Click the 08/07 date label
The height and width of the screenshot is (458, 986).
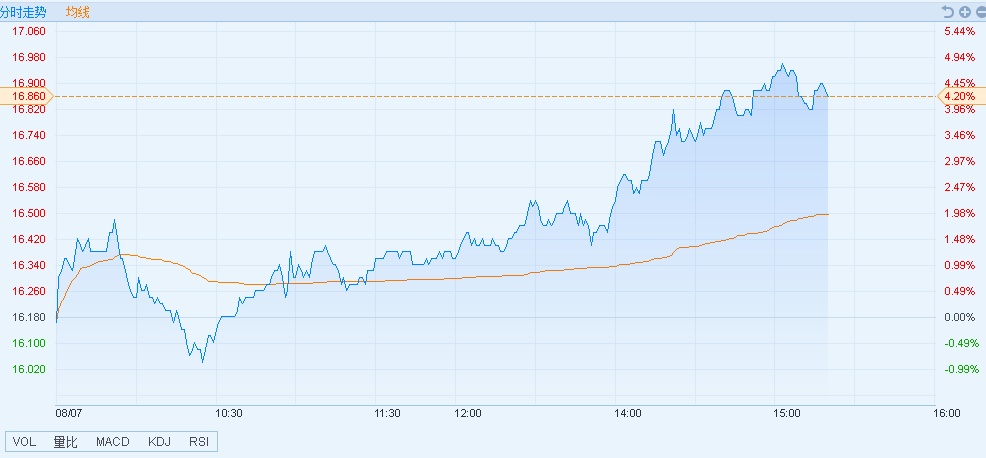click(x=68, y=413)
